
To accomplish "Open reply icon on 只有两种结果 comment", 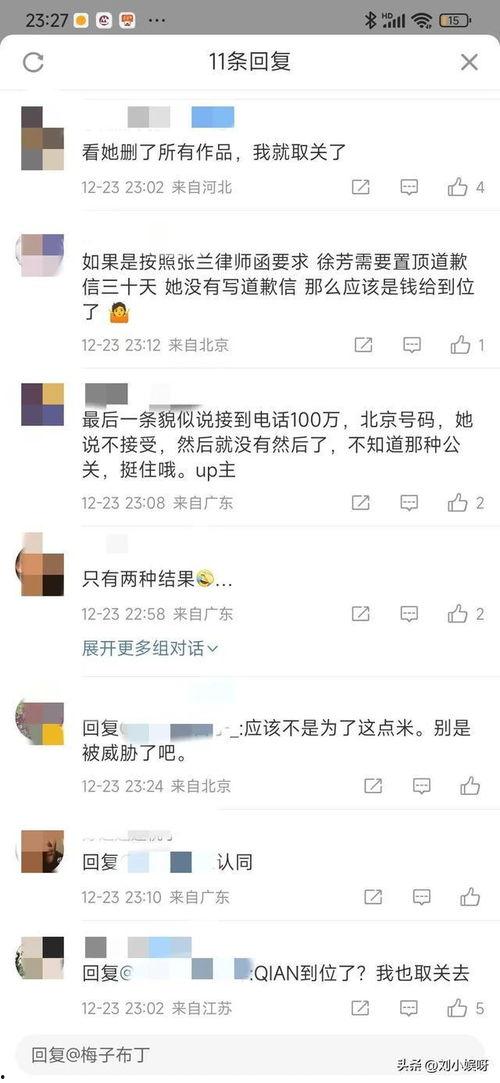I will [x=409, y=613].
